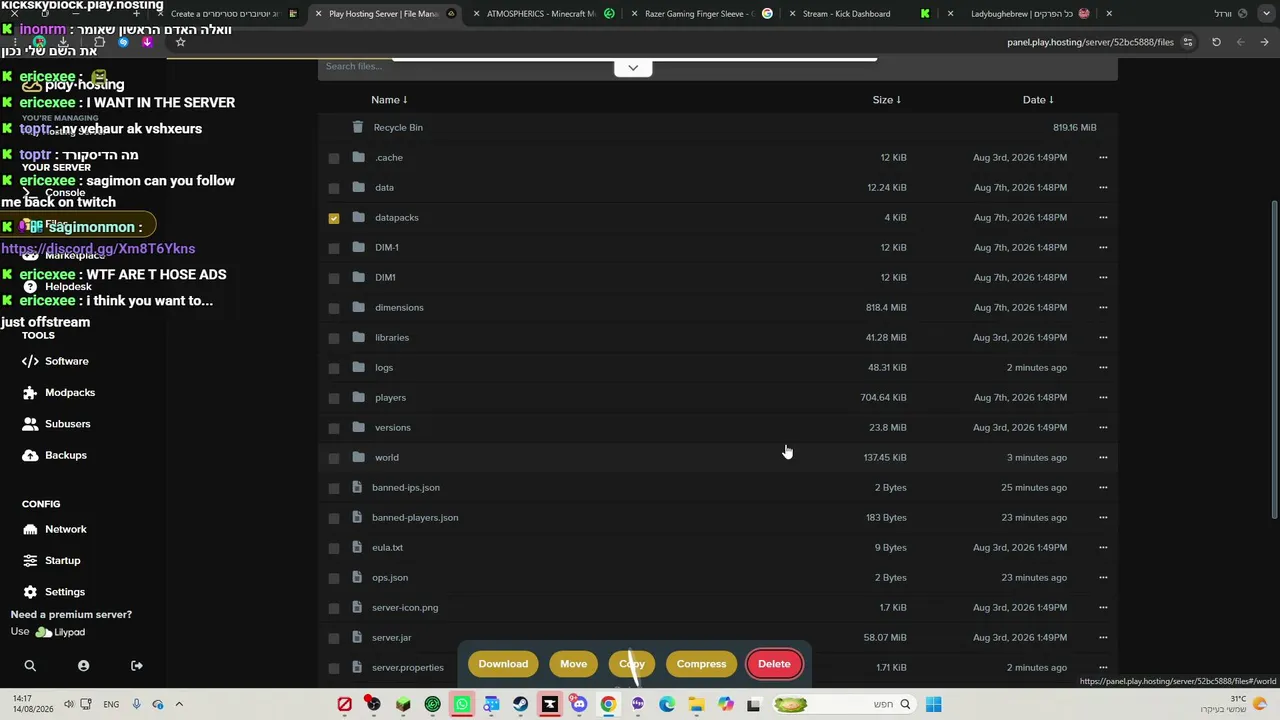Open the server.properties file name

(407, 667)
